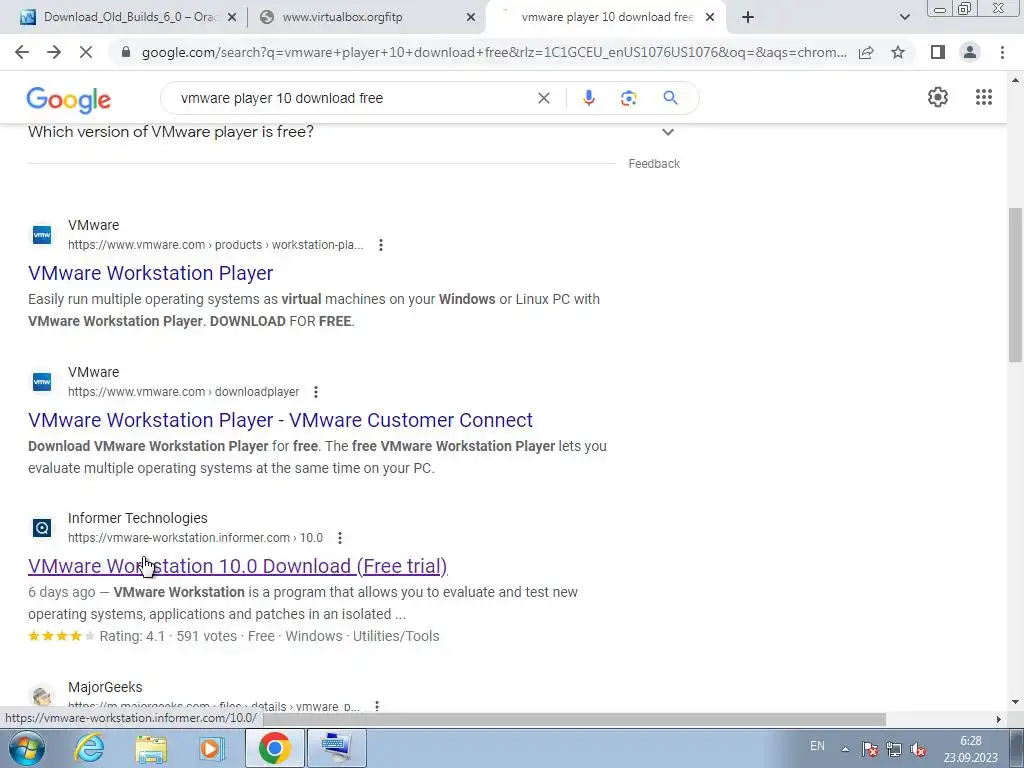The height and width of the screenshot is (768, 1024).
Task: Go back to the previous page
Action: [22, 52]
